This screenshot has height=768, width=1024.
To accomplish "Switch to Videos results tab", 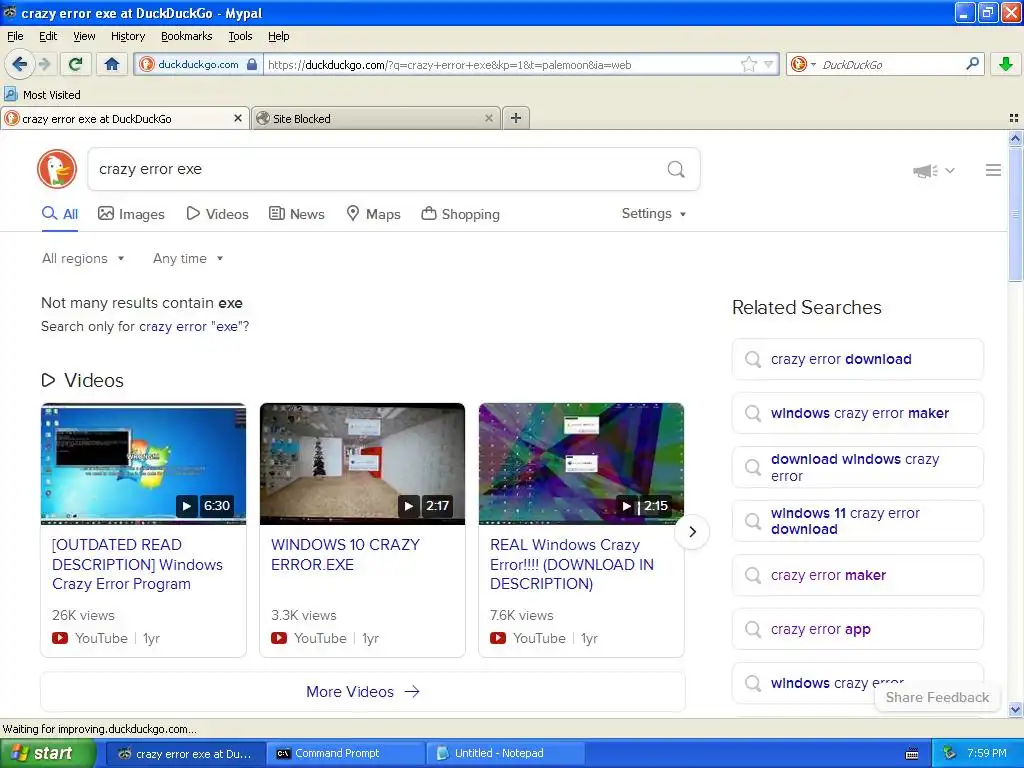I will 217,214.
